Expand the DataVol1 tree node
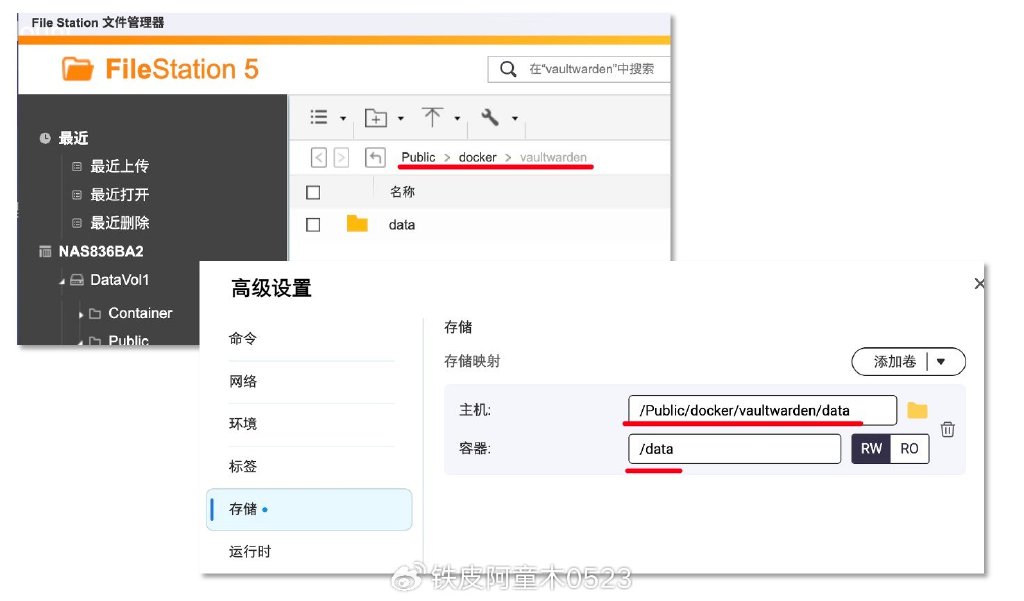1024x601 pixels. (x=62, y=280)
